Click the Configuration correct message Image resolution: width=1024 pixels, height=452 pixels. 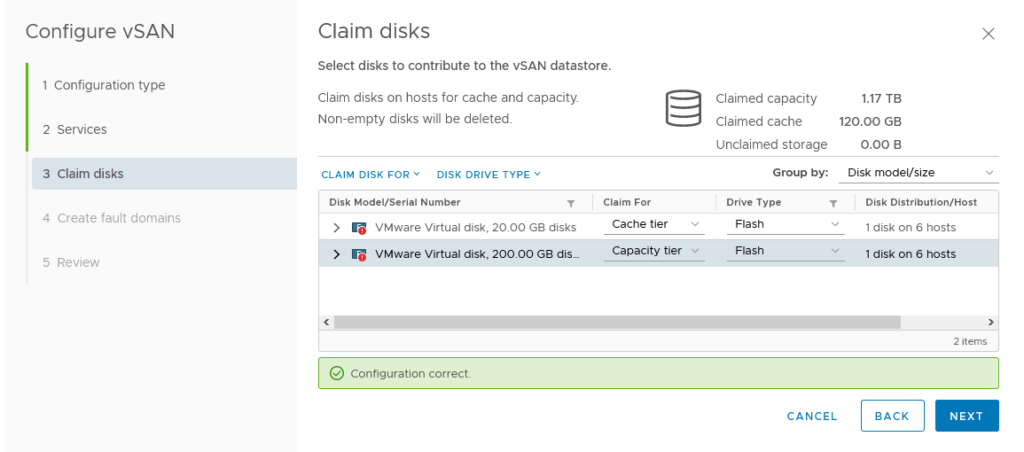tap(410, 374)
